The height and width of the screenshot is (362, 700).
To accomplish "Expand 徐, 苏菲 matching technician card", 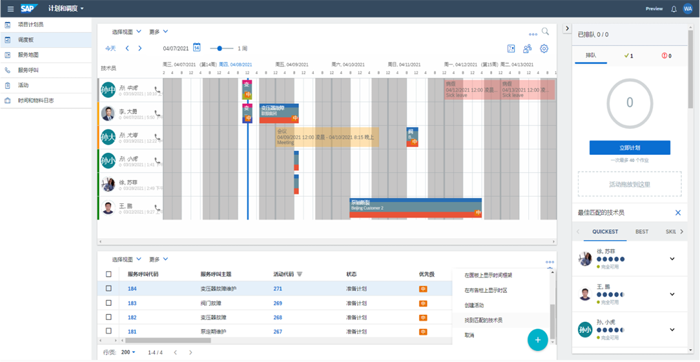I will pyautogui.click(x=672, y=259).
